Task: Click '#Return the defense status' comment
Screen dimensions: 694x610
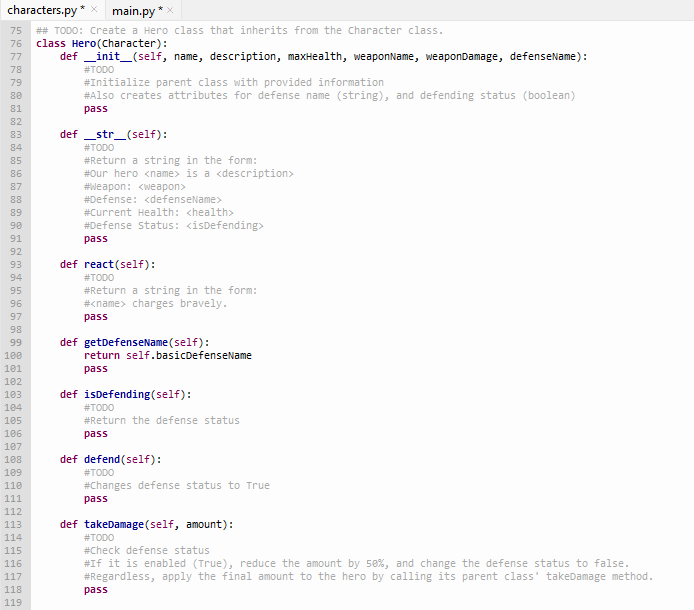Action: click(x=162, y=421)
